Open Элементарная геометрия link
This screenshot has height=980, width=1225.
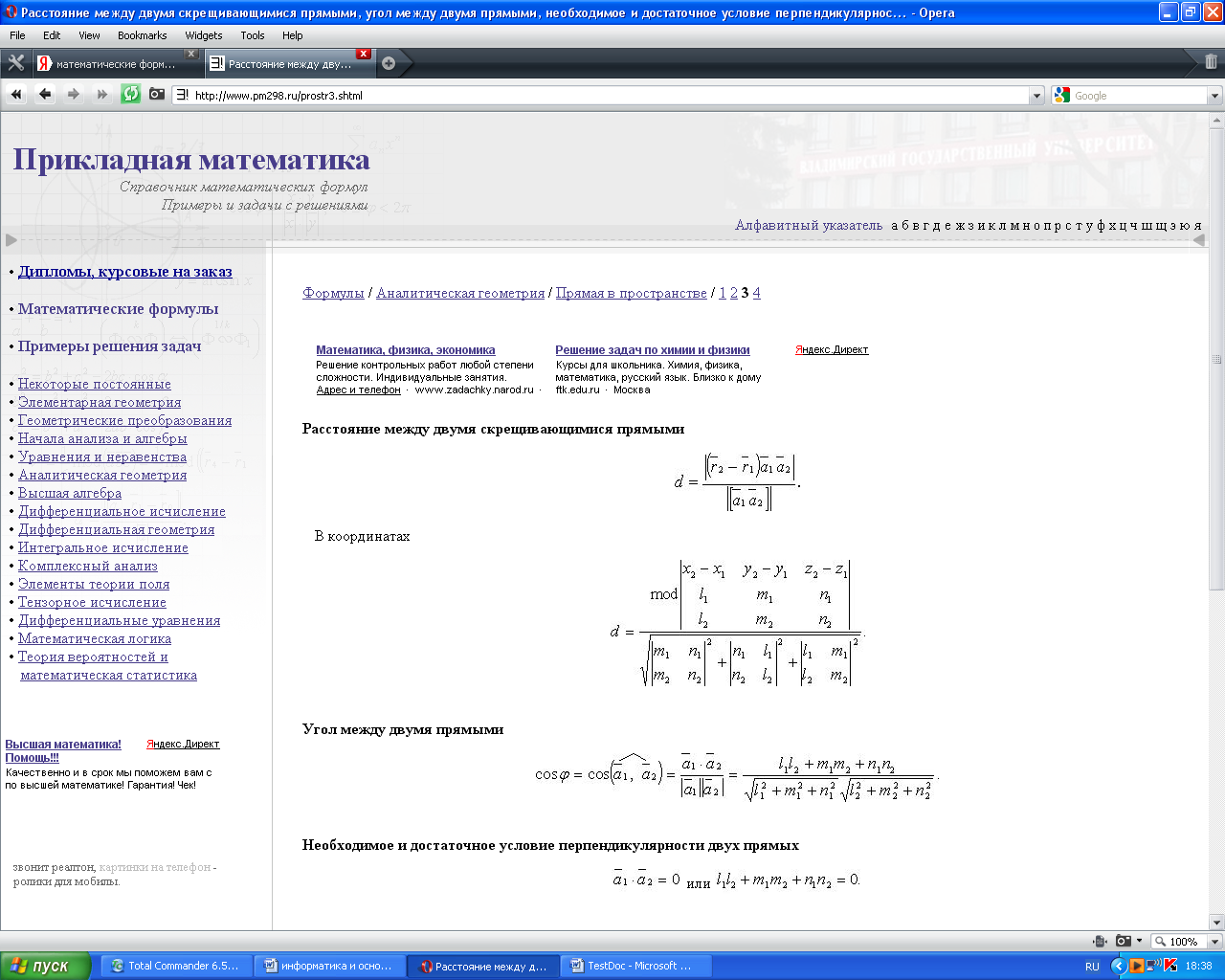pyautogui.click(x=100, y=403)
